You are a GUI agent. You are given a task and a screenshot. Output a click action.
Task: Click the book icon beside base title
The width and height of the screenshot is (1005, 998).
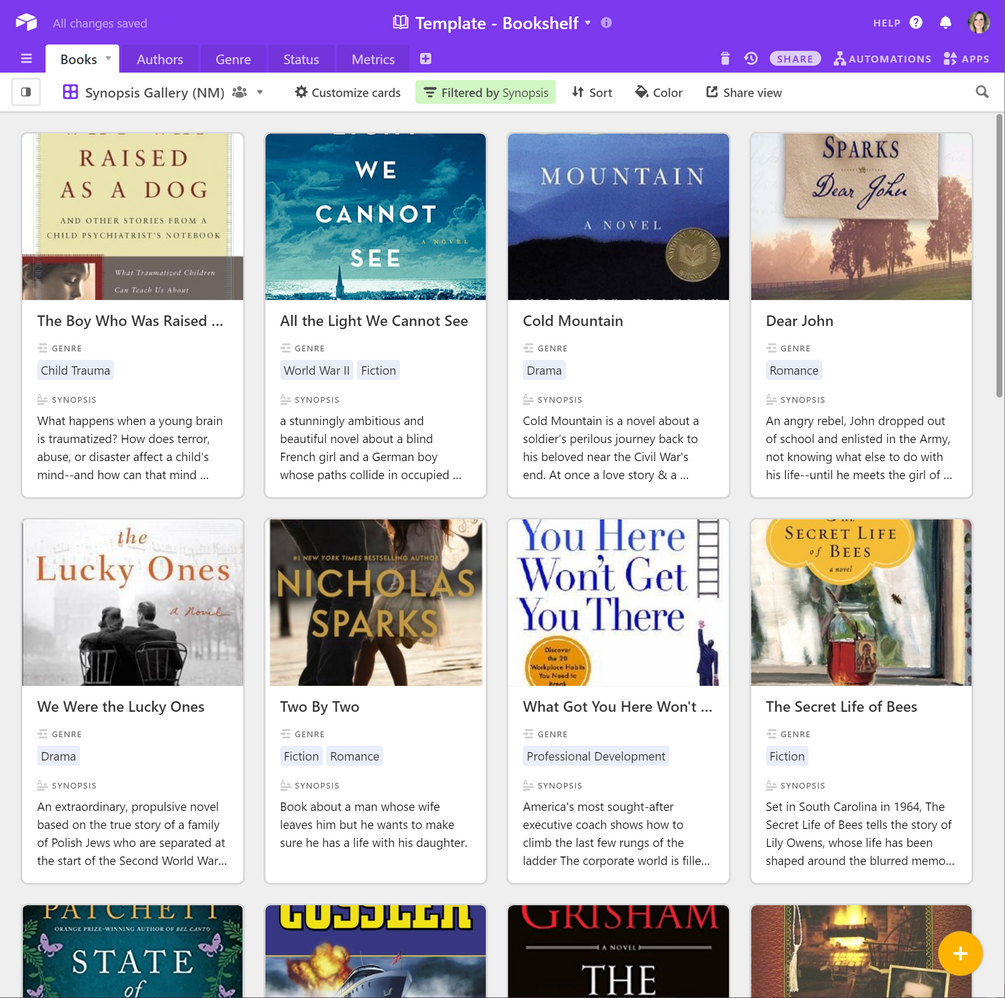click(x=401, y=22)
